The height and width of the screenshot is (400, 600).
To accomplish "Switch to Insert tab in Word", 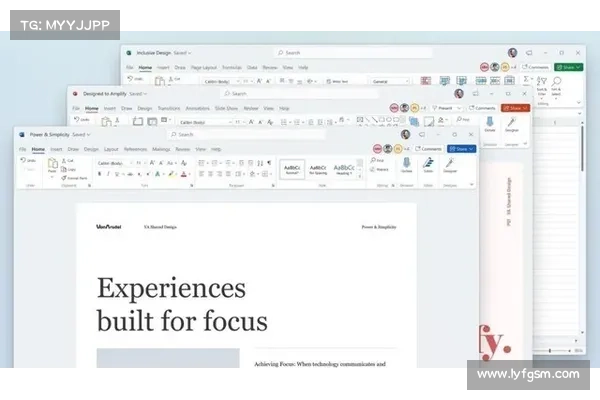I will pyautogui.click(x=56, y=149).
